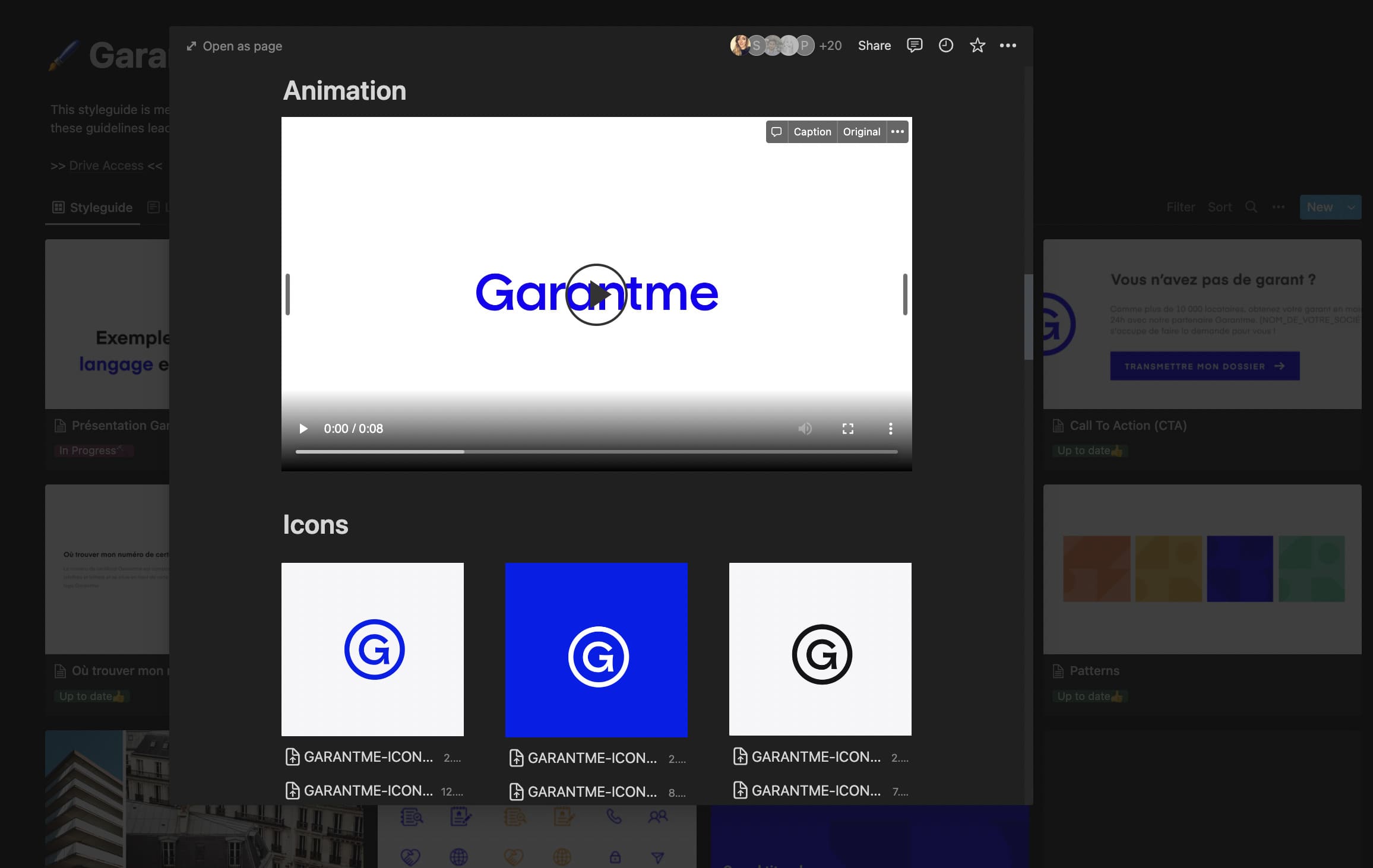Open the GARANTME-ICON file sized 12...
Screen dimensions: 1373x868
point(373,791)
